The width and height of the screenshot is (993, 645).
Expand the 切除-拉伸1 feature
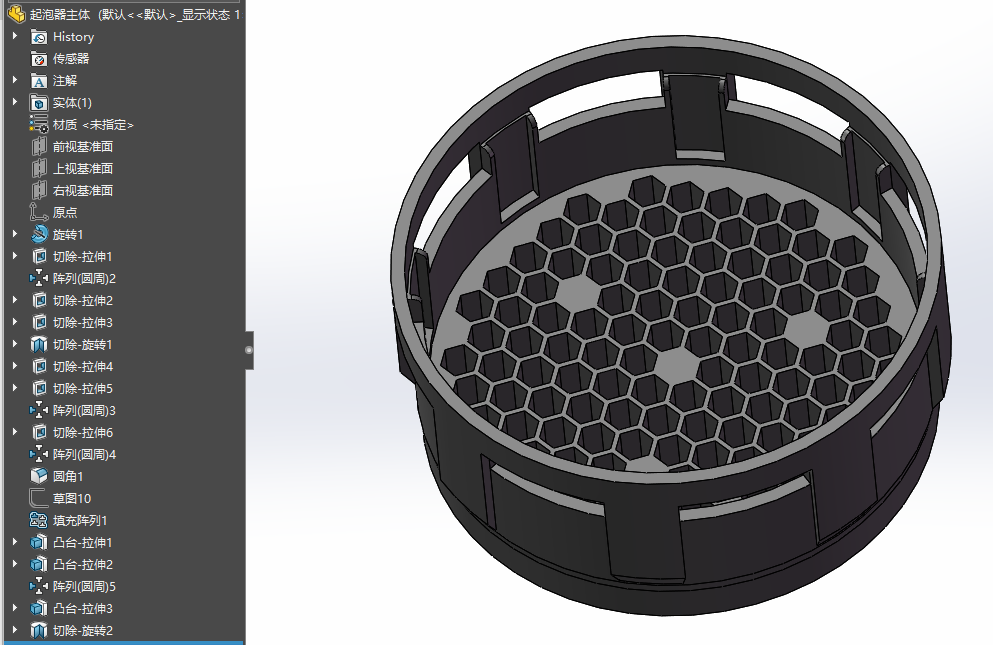tap(15, 256)
